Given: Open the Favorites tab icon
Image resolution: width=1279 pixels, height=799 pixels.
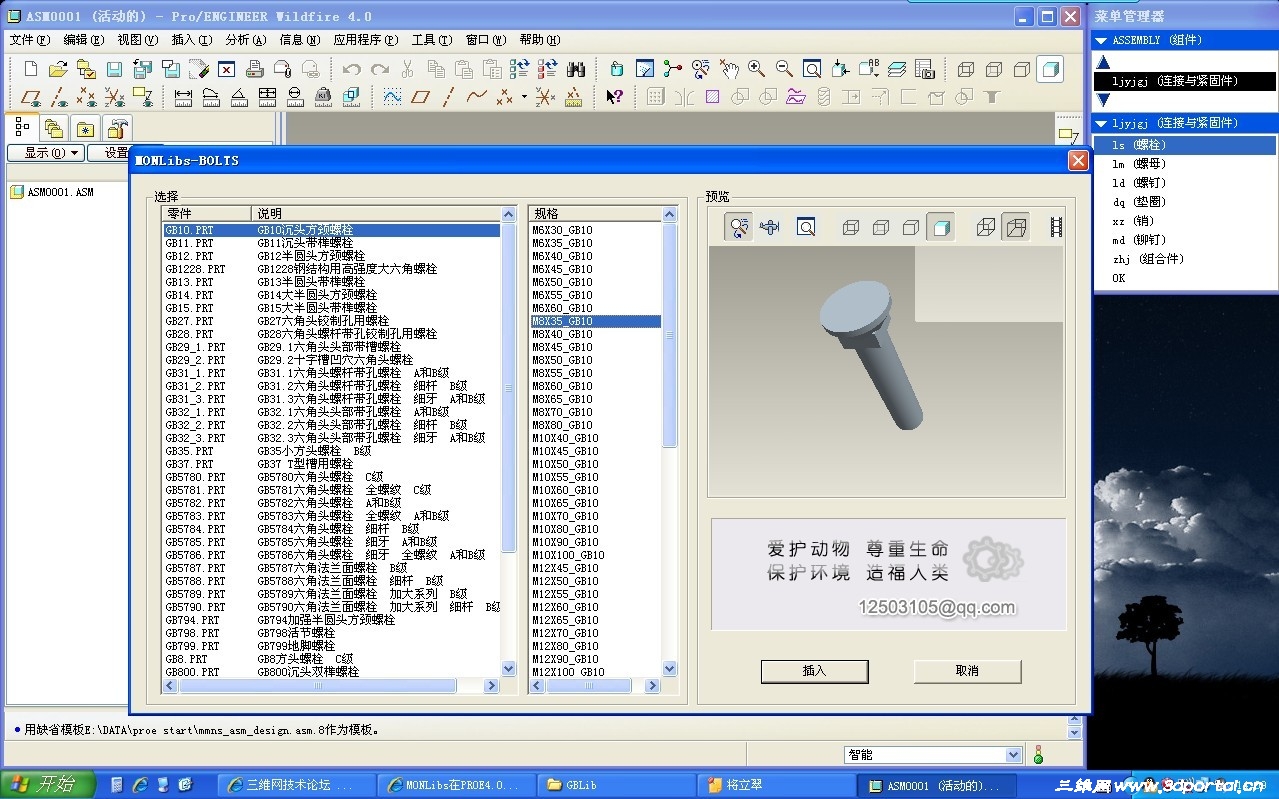Looking at the screenshot, I should [x=86, y=129].
